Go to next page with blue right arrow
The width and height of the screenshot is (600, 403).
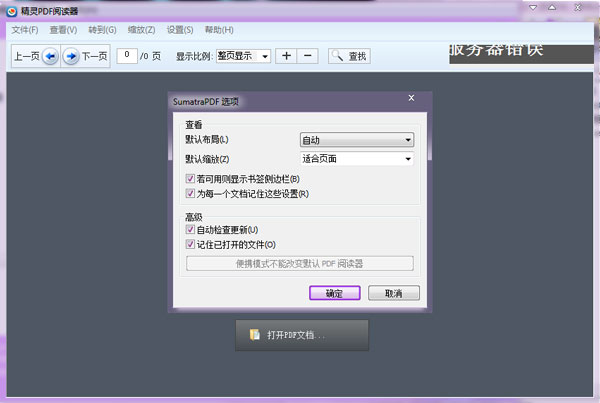point(70,57)
